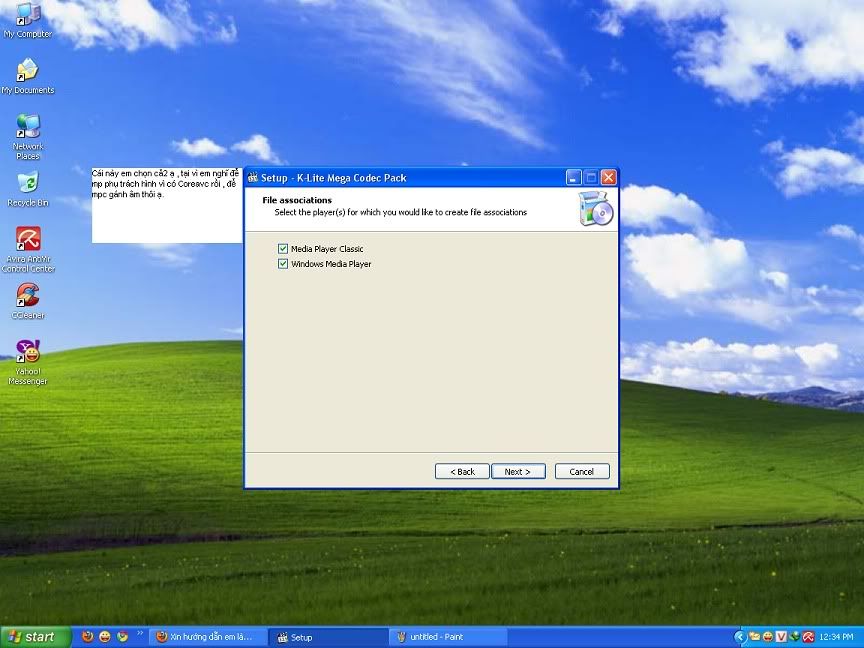
Task: Click the taskbar clock showing 12:34 PM
Action: pyautogui.click(x=836, y=637)
